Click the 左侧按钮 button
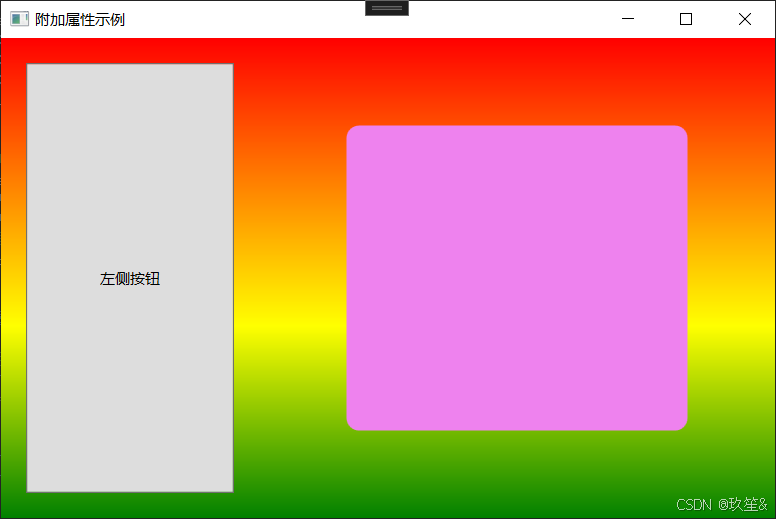The height and width of the screenshot is (519, 776). tap(130, 278)
